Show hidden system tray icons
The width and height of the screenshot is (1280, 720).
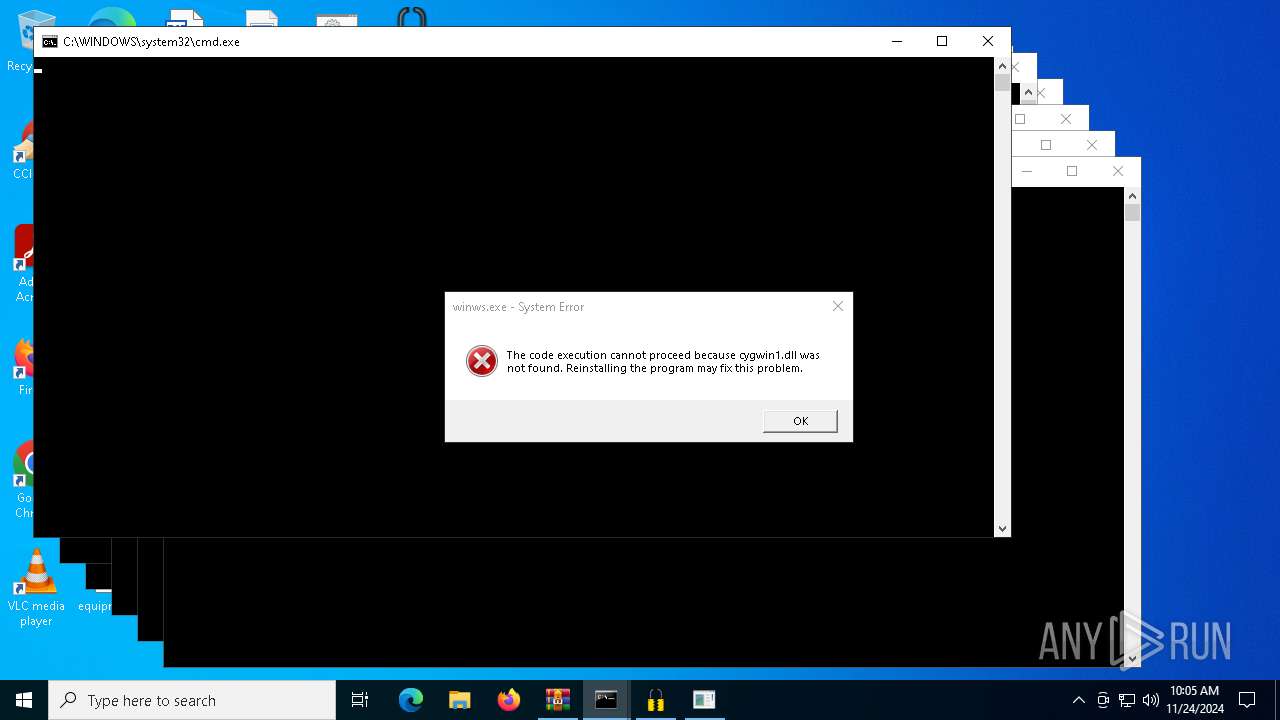(x=1078, y=700)
